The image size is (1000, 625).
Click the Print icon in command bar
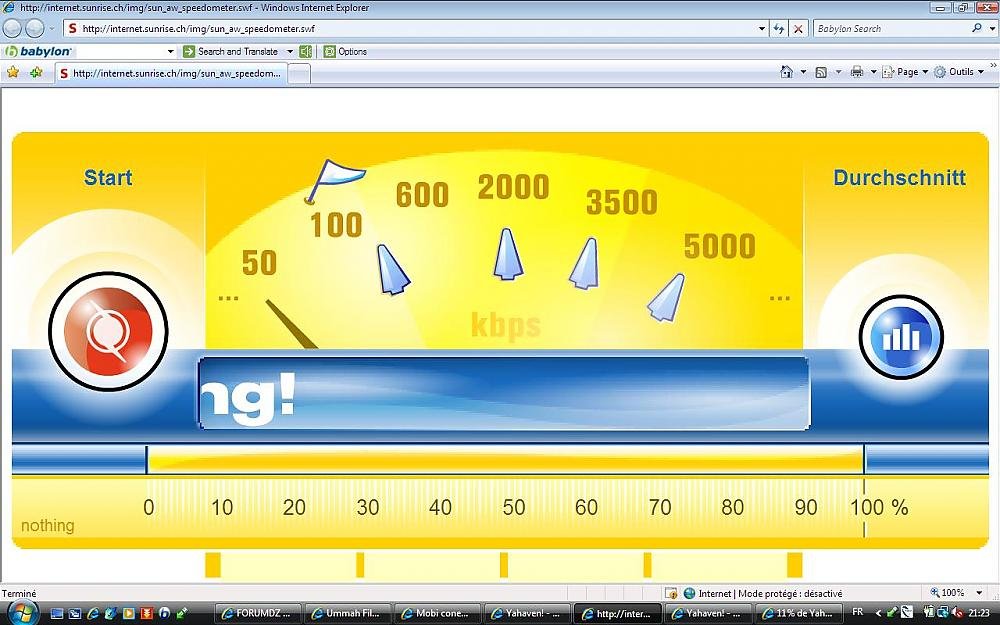tap(856, 72)
